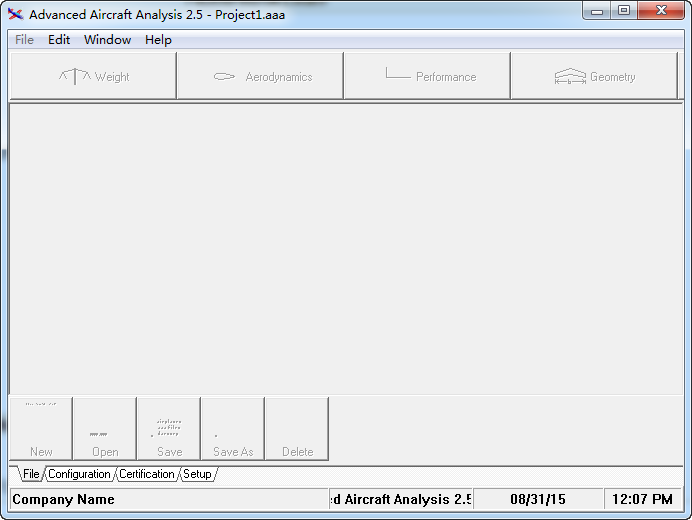Open the Performance module
The height and width of the screenshot is (520, 692).
point(427,76)
